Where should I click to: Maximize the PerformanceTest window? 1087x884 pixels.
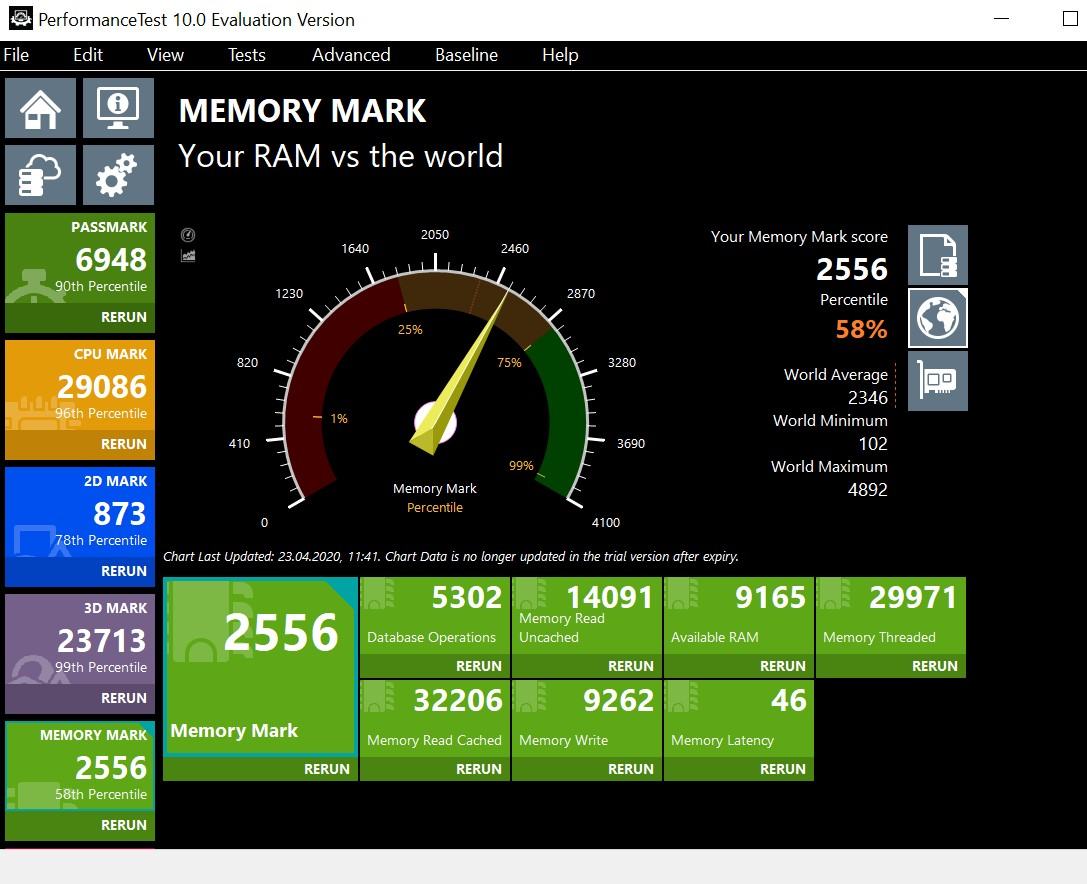coord(1070,19)
